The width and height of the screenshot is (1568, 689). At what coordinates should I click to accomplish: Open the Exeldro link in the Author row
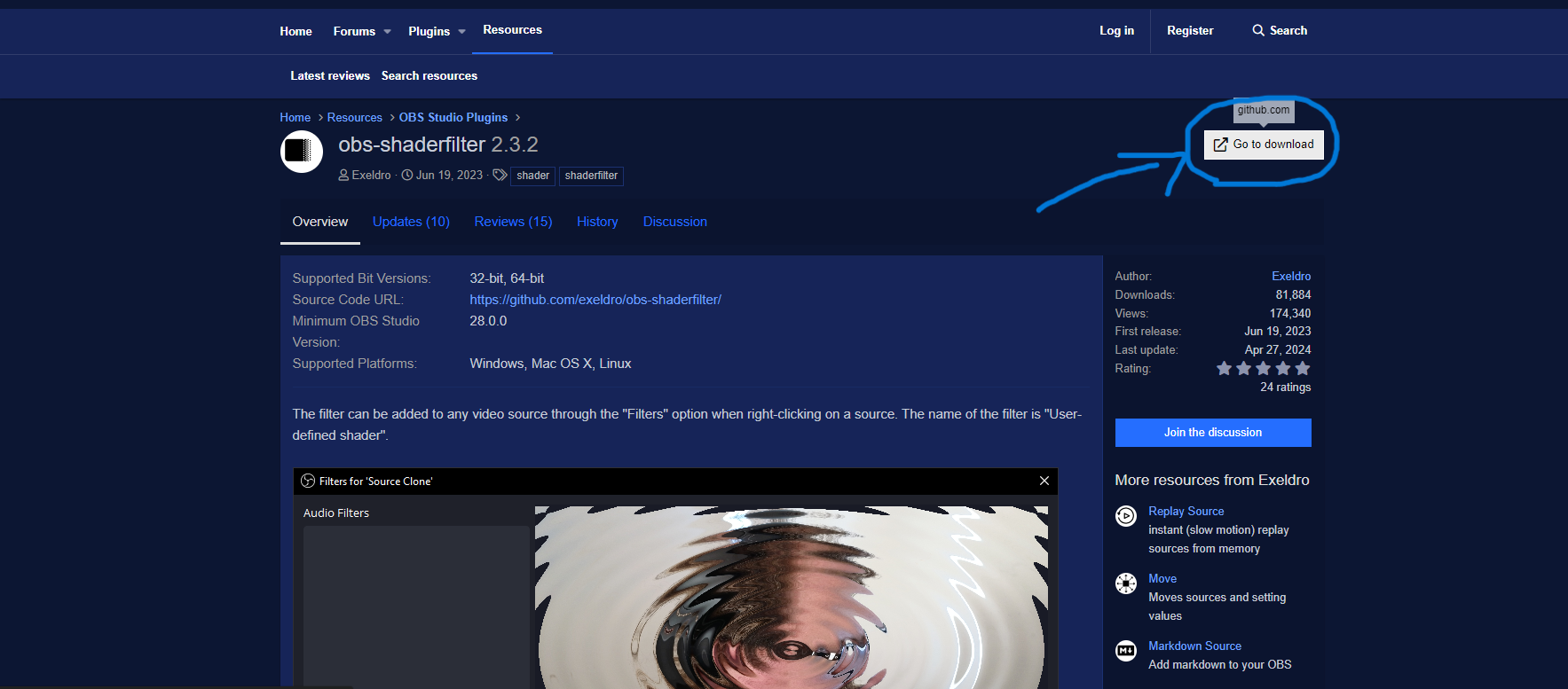pos(1291,277)
